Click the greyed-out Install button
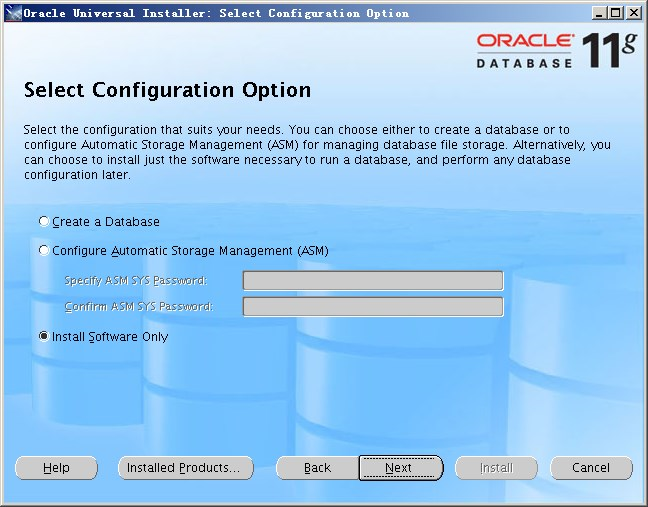 tap(496, 468)
